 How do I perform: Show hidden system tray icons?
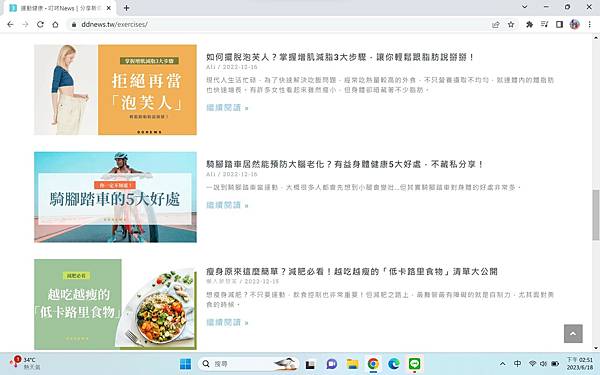coord(503,364)
